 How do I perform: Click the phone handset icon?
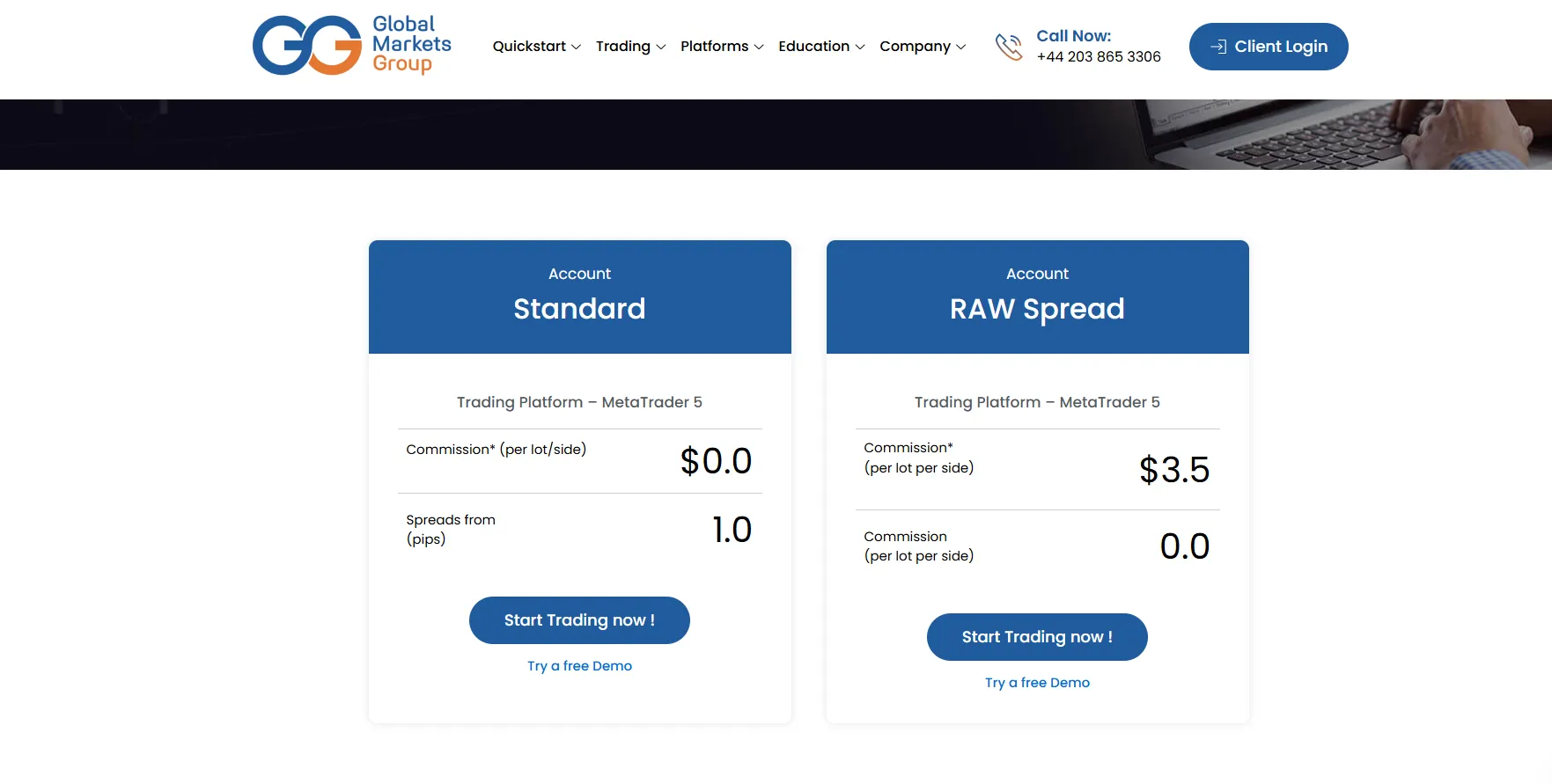(x=1009, y=47)
